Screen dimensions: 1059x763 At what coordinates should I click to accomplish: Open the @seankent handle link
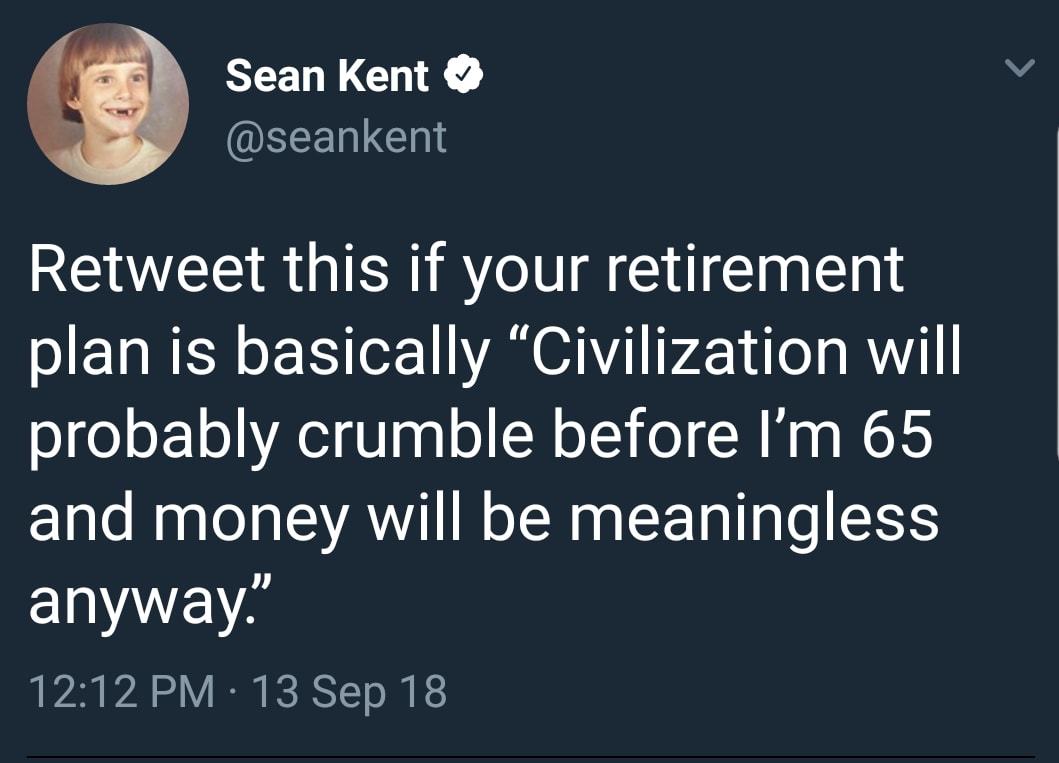tap(336, 137)
